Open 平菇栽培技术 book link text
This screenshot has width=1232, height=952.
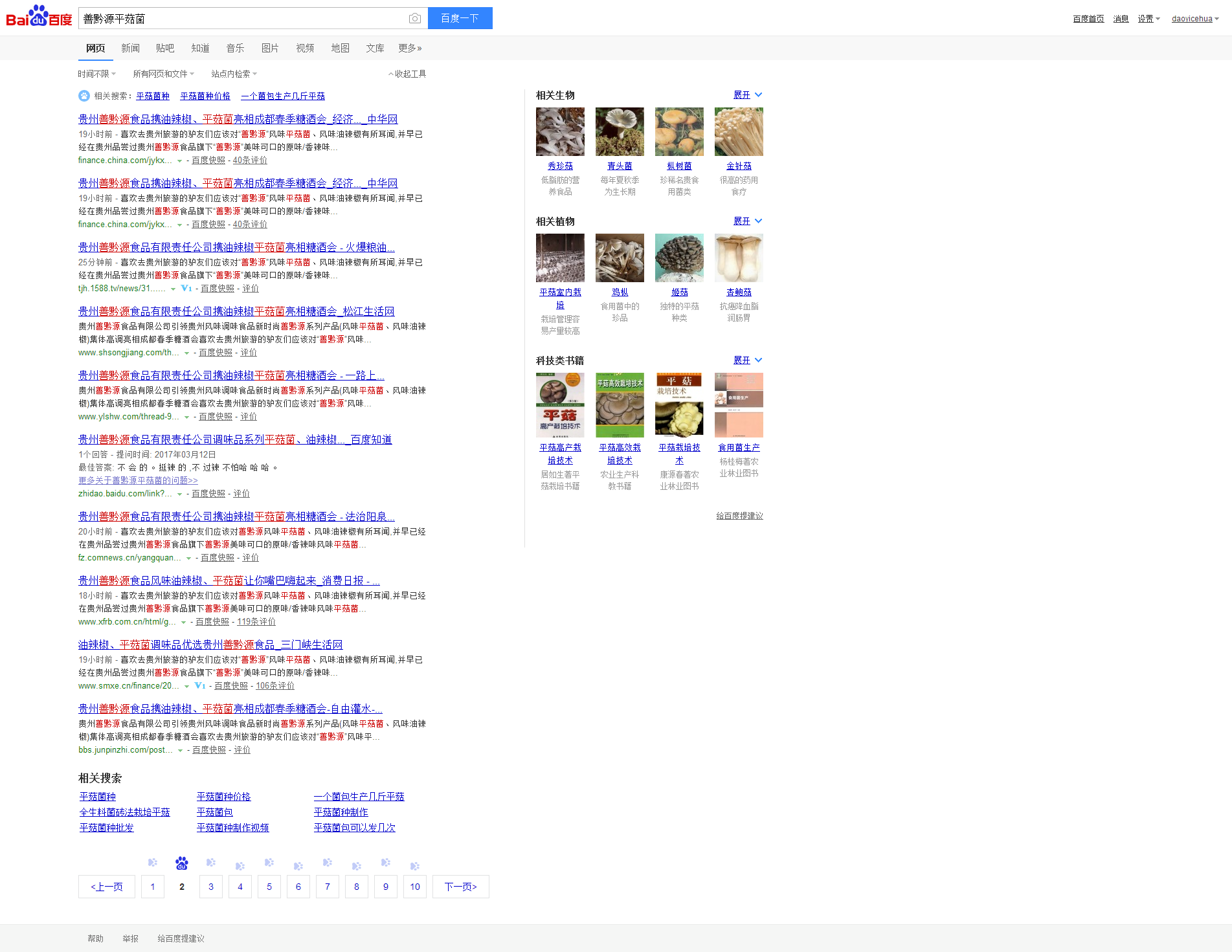click(x=679, y=454)
